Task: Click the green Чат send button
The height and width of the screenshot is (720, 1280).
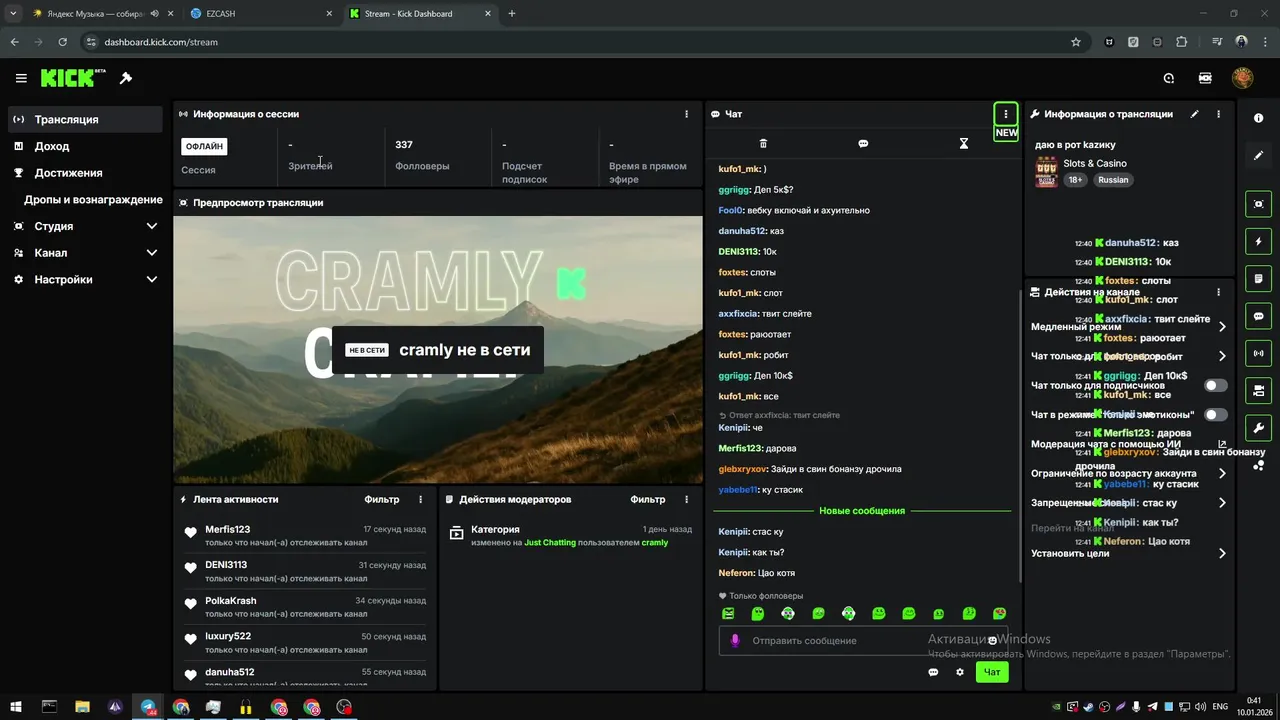Action: coord(992,672)
